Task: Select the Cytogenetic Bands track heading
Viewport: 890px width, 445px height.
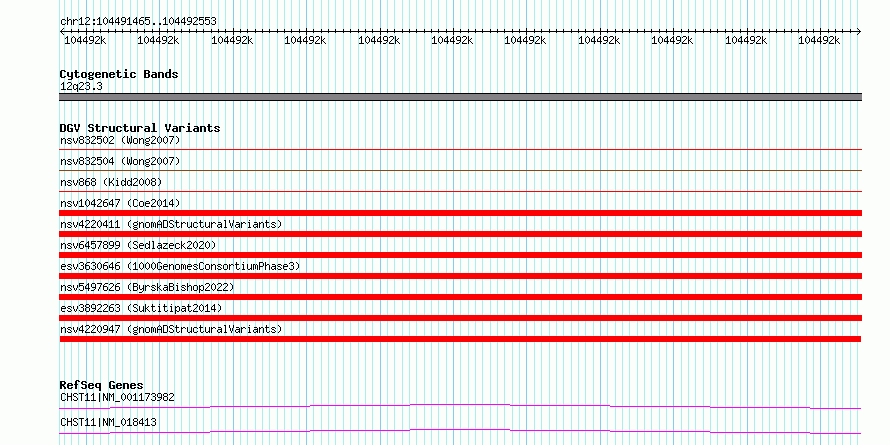Action: pos(119,74)
